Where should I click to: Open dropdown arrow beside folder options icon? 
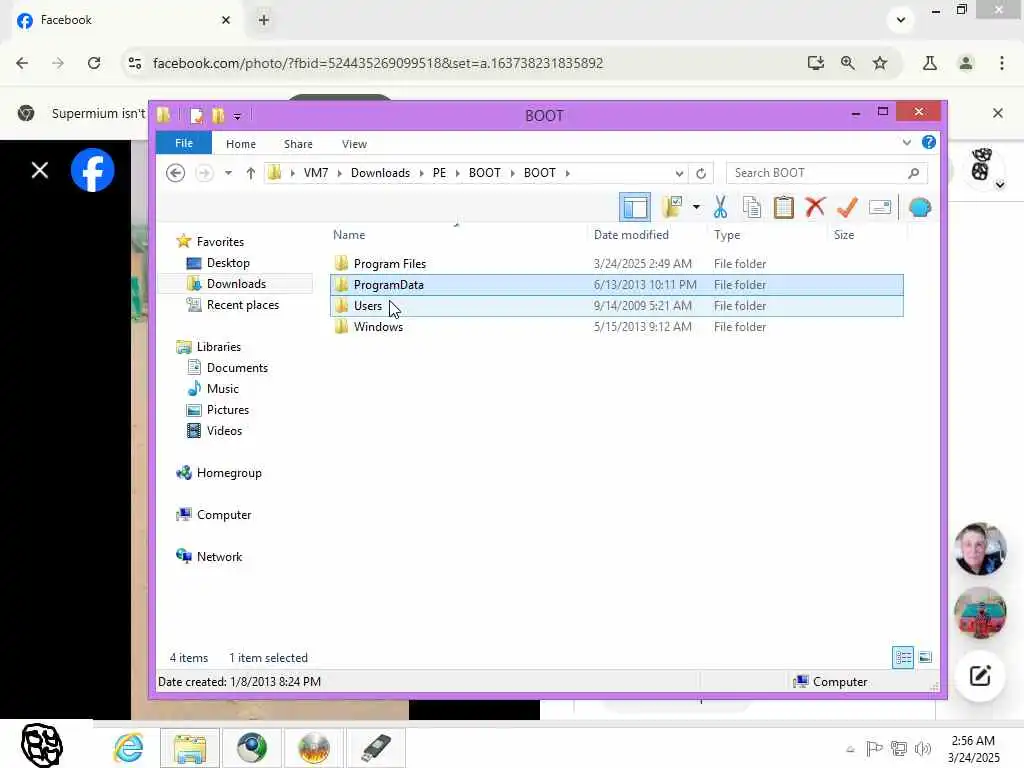point(696,208)
